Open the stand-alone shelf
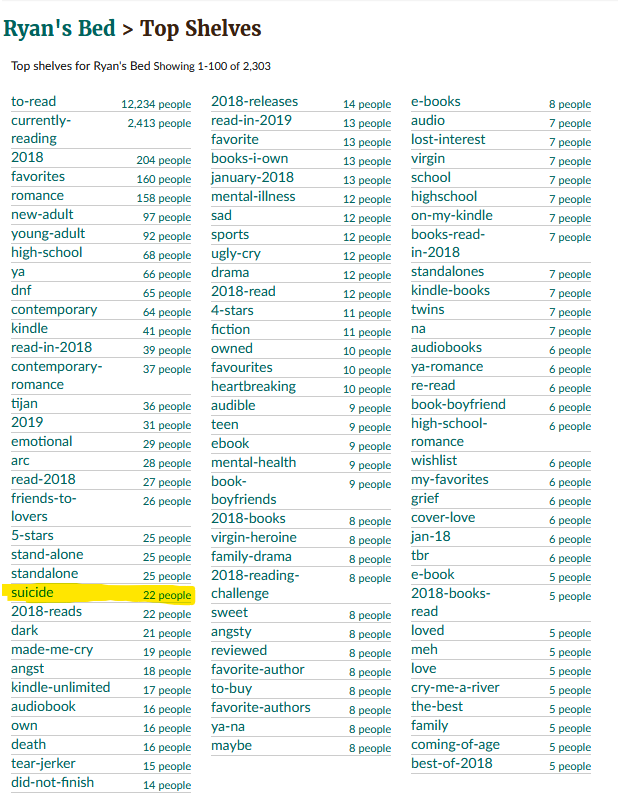The image size is (618, 797). point(47,555)
